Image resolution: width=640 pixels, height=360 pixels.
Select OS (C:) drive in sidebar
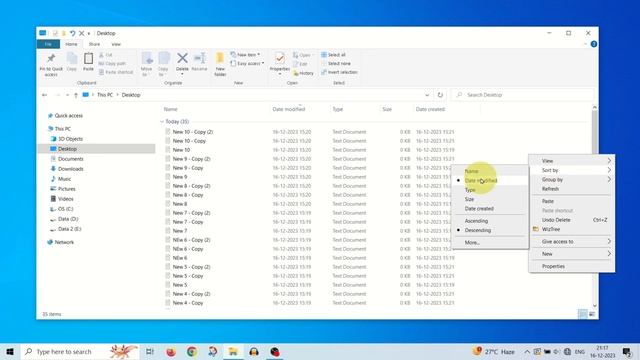coord(65,209)
